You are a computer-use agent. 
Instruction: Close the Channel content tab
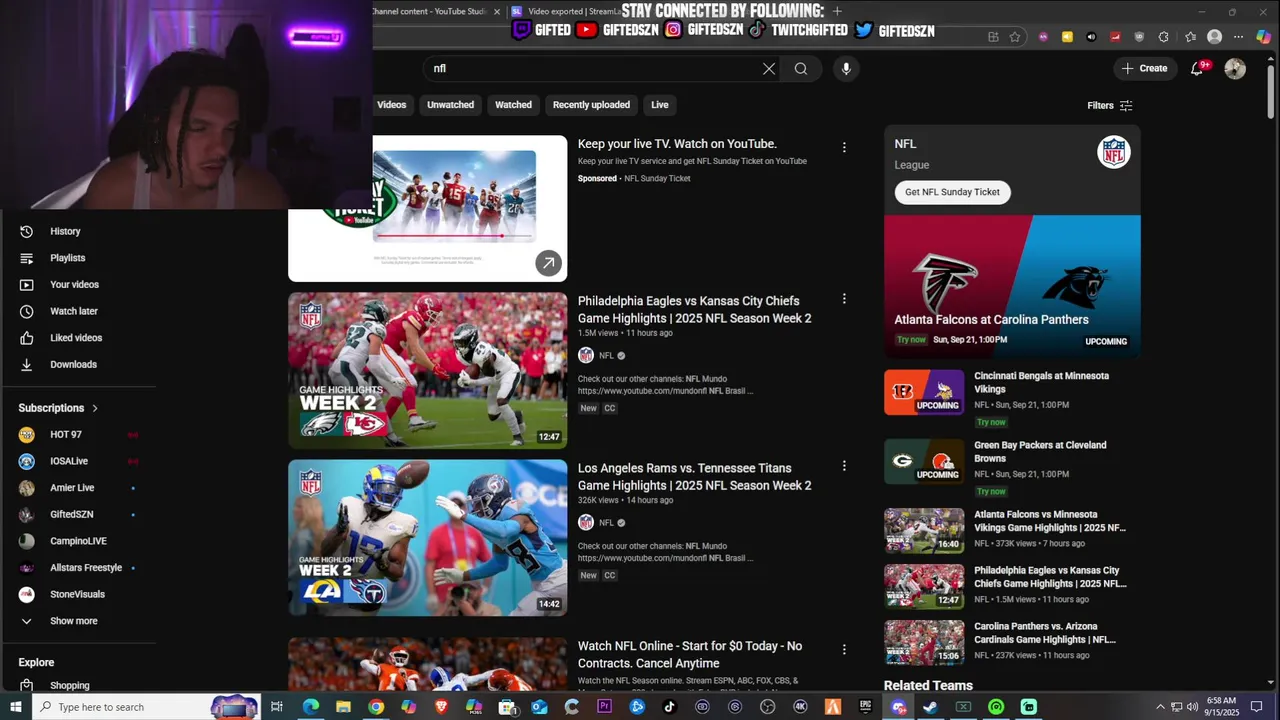[x=497, y=12]
